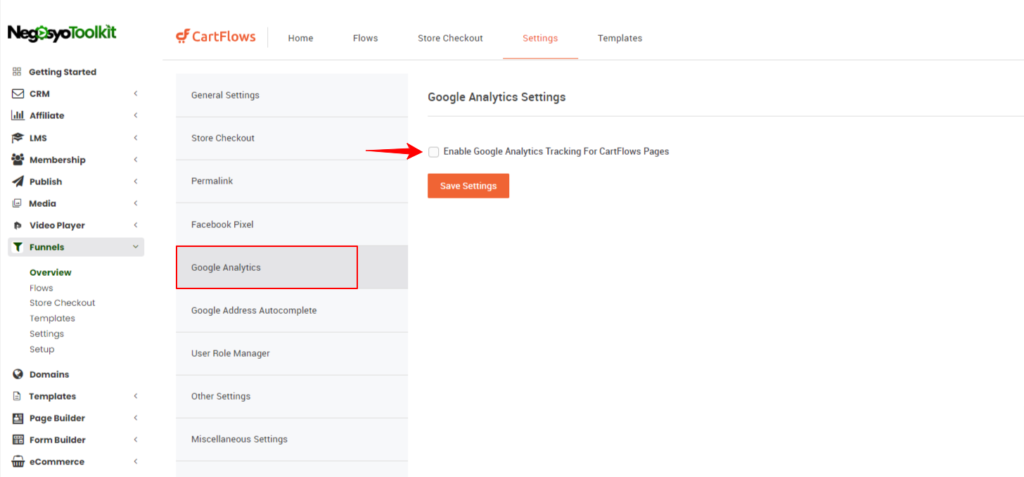
Task: Open Overview under Funnels
Action: (50, 272)
